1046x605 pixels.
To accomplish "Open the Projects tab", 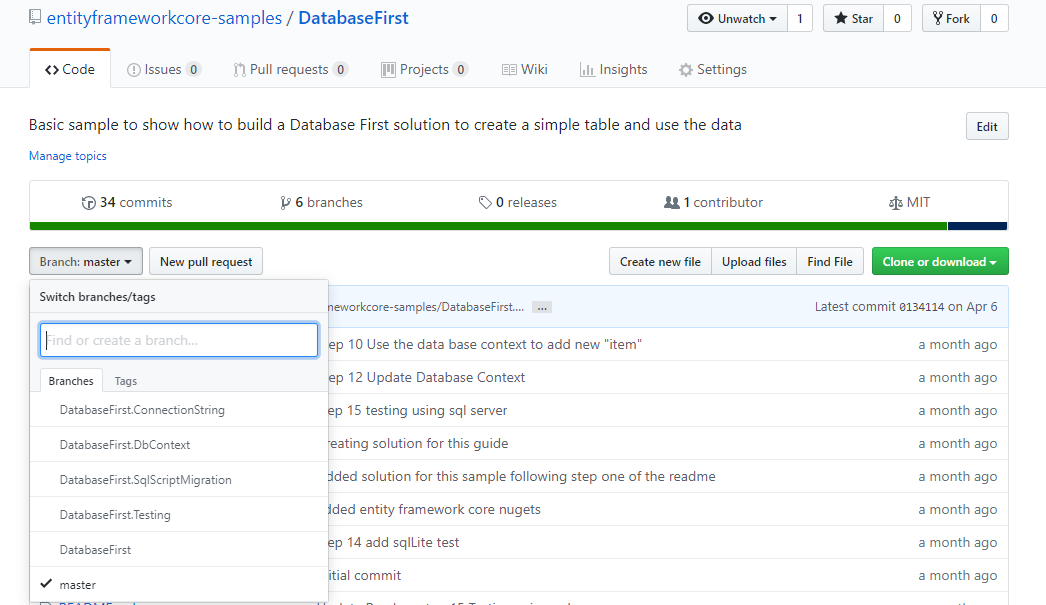I will point(424,69).
